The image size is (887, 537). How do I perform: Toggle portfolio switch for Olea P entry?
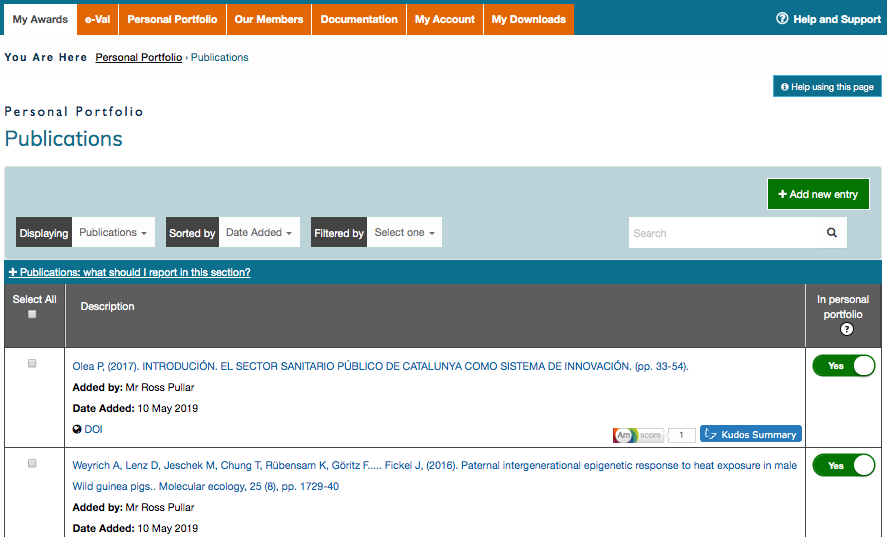843,366
